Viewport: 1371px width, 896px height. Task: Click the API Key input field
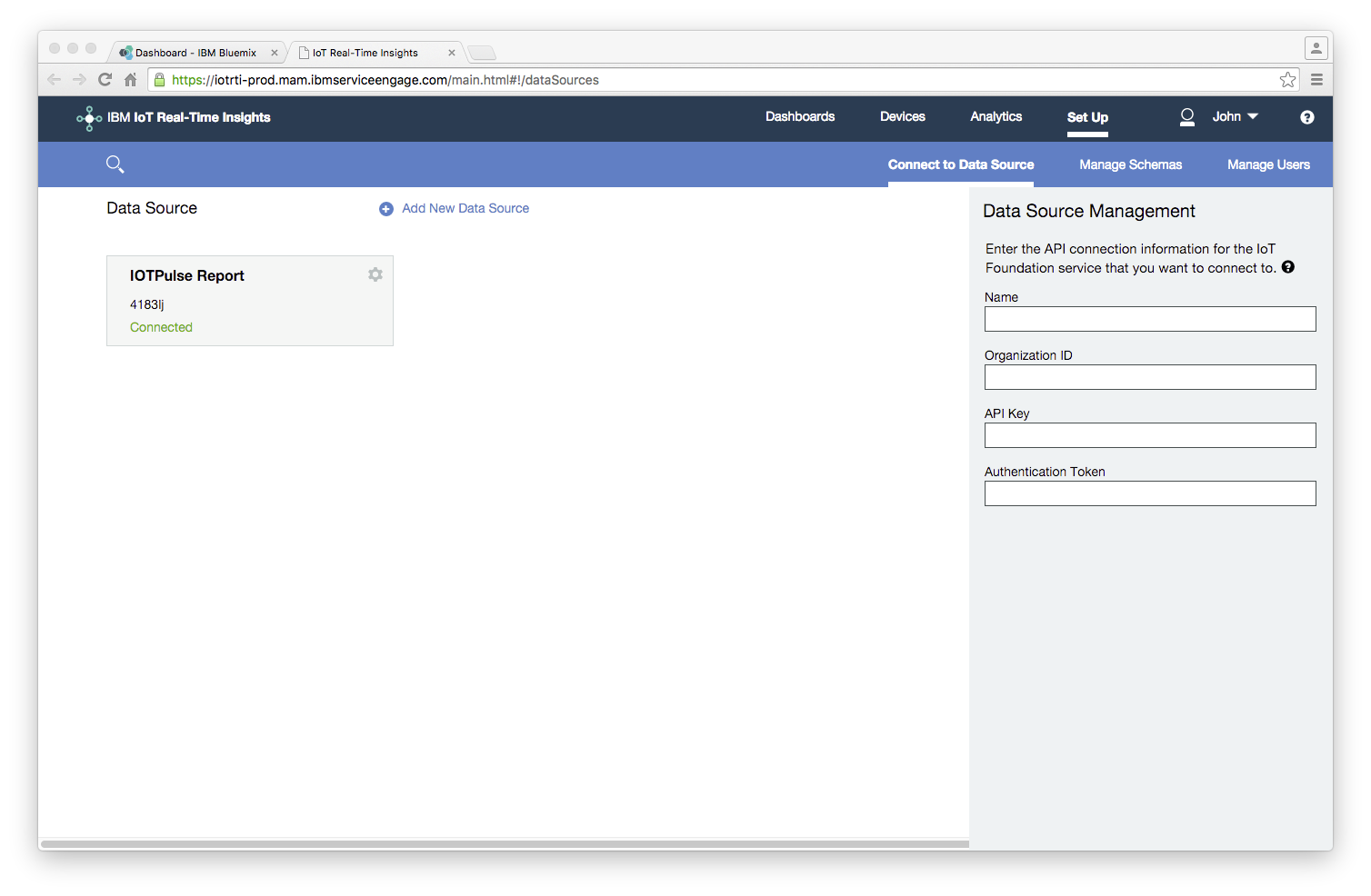[x=1150, y=435]
